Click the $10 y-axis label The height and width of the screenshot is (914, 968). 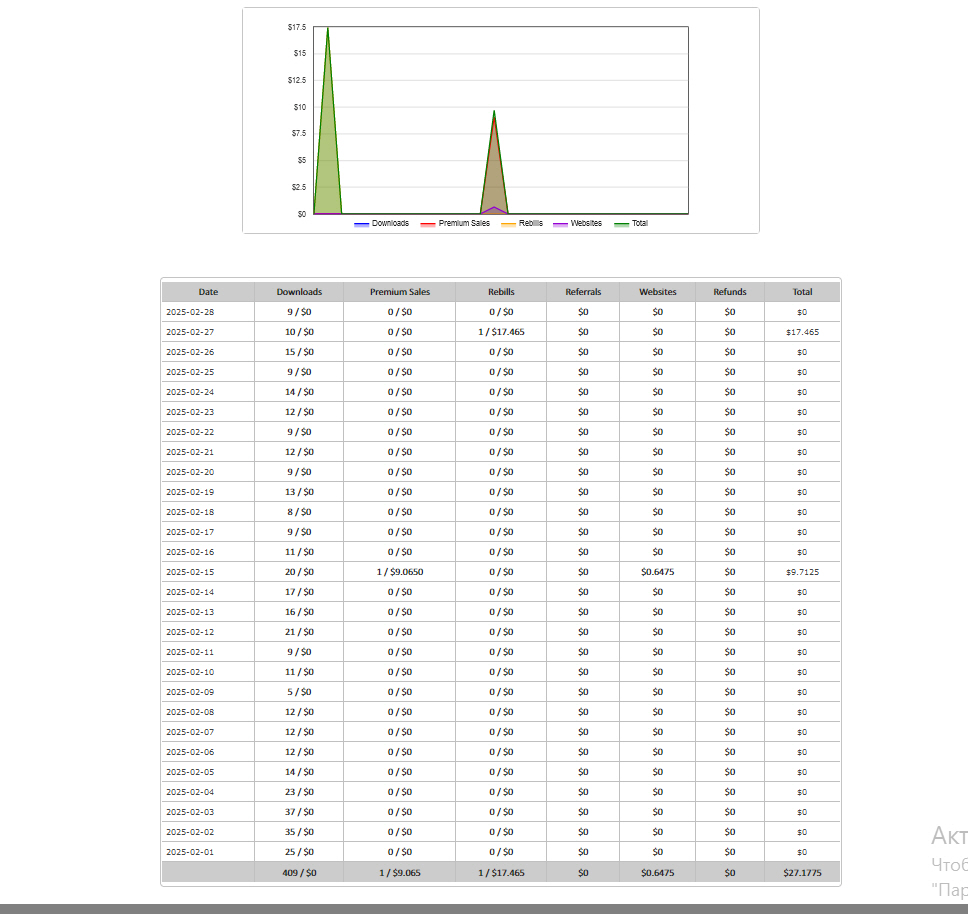(299, 107)
